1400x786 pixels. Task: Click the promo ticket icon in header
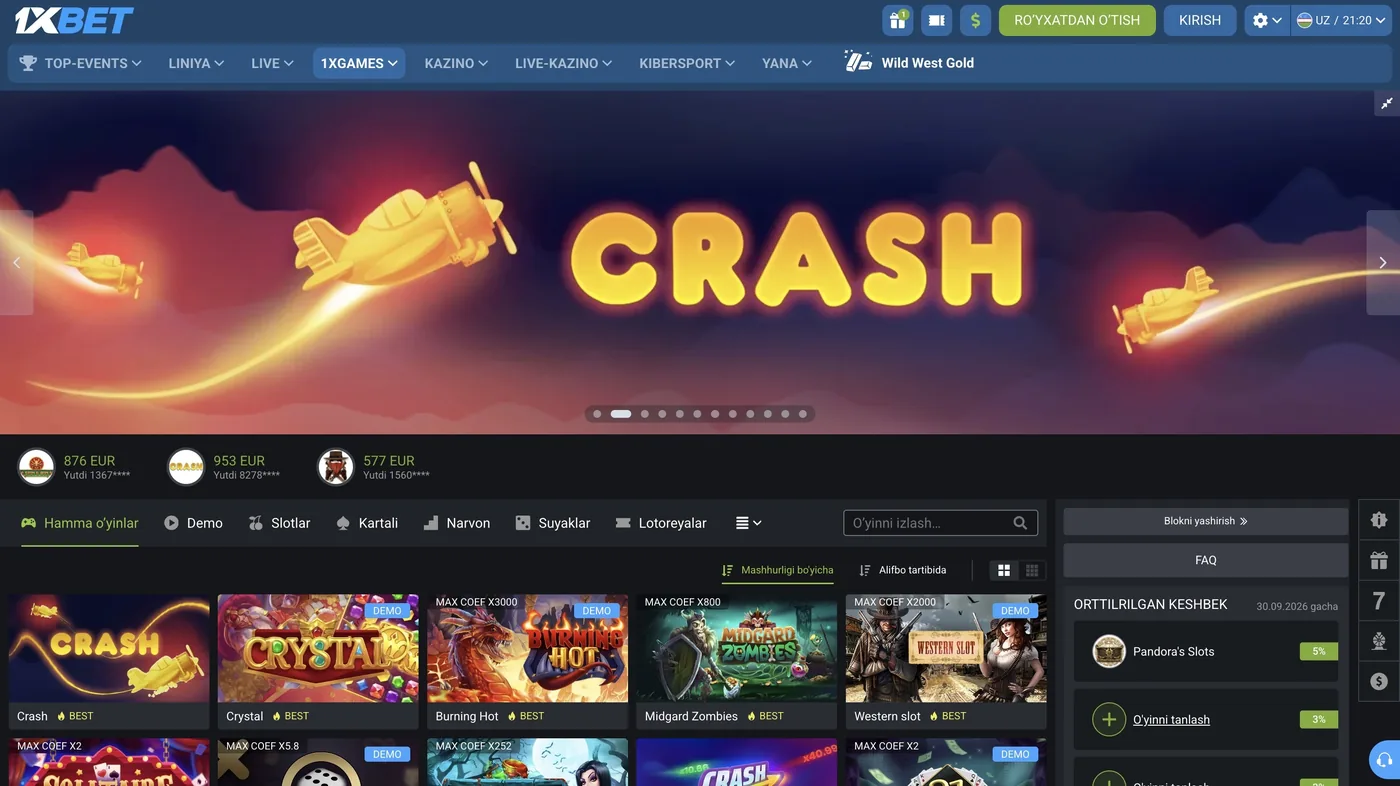click(x=936, y=20)
